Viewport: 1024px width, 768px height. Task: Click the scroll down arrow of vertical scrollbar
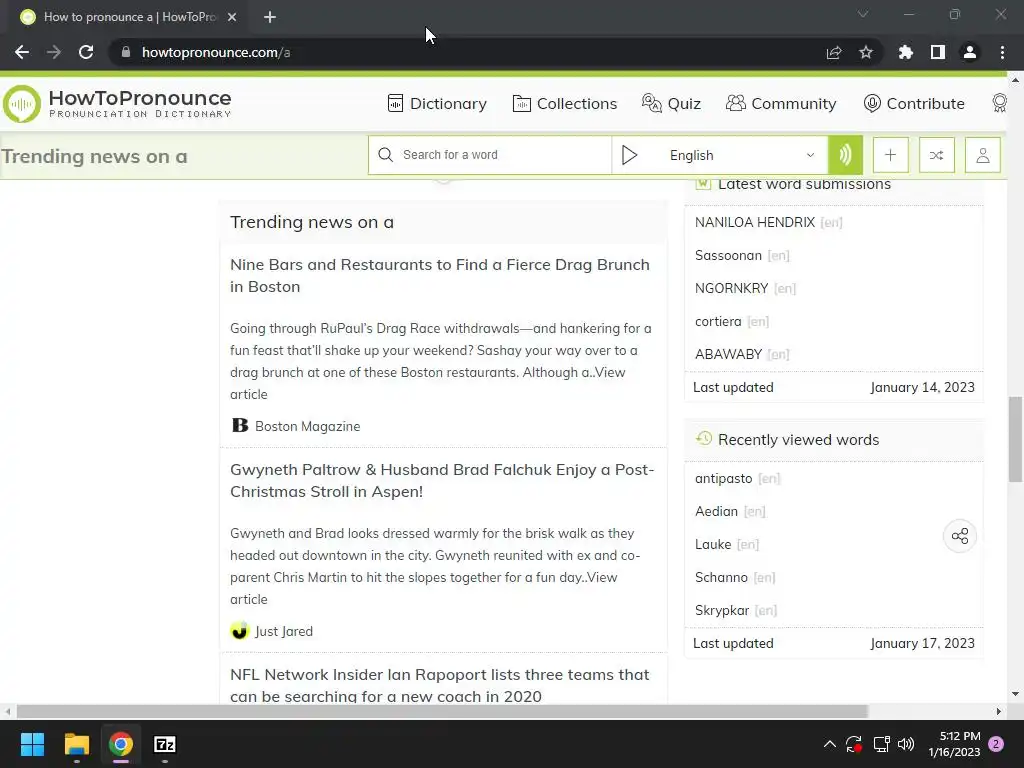[1015, 694]
